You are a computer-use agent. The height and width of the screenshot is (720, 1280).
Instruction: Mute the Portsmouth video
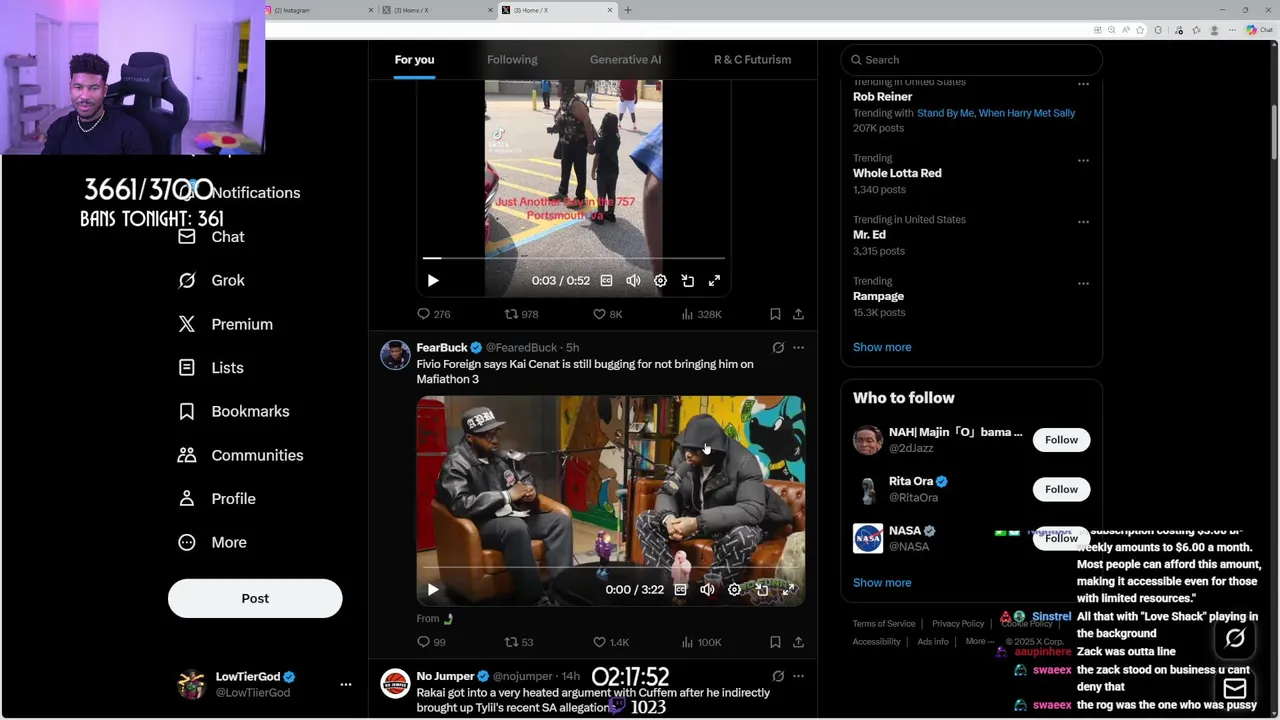pyautogui.click(x=633, y=281)
